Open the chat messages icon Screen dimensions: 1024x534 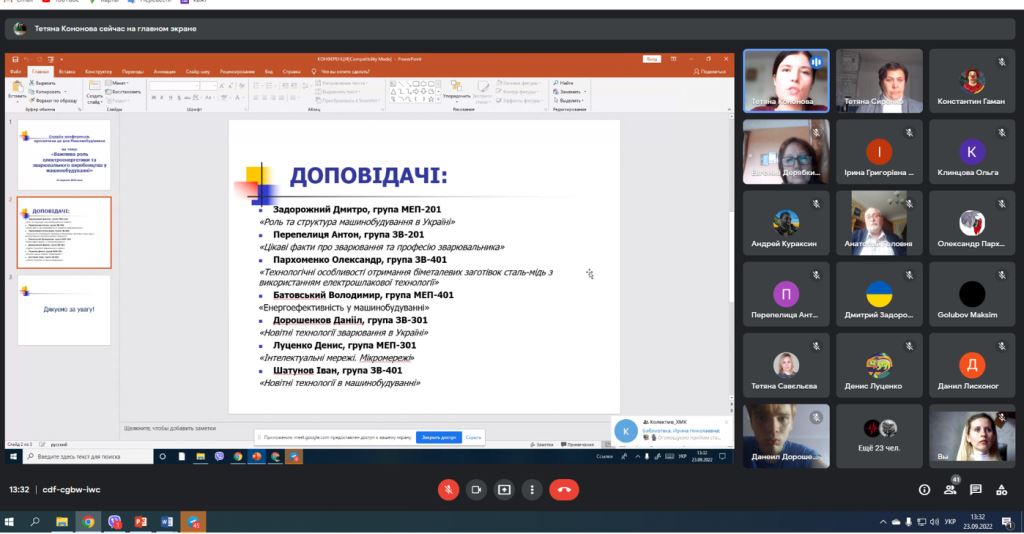pos(976,490)
